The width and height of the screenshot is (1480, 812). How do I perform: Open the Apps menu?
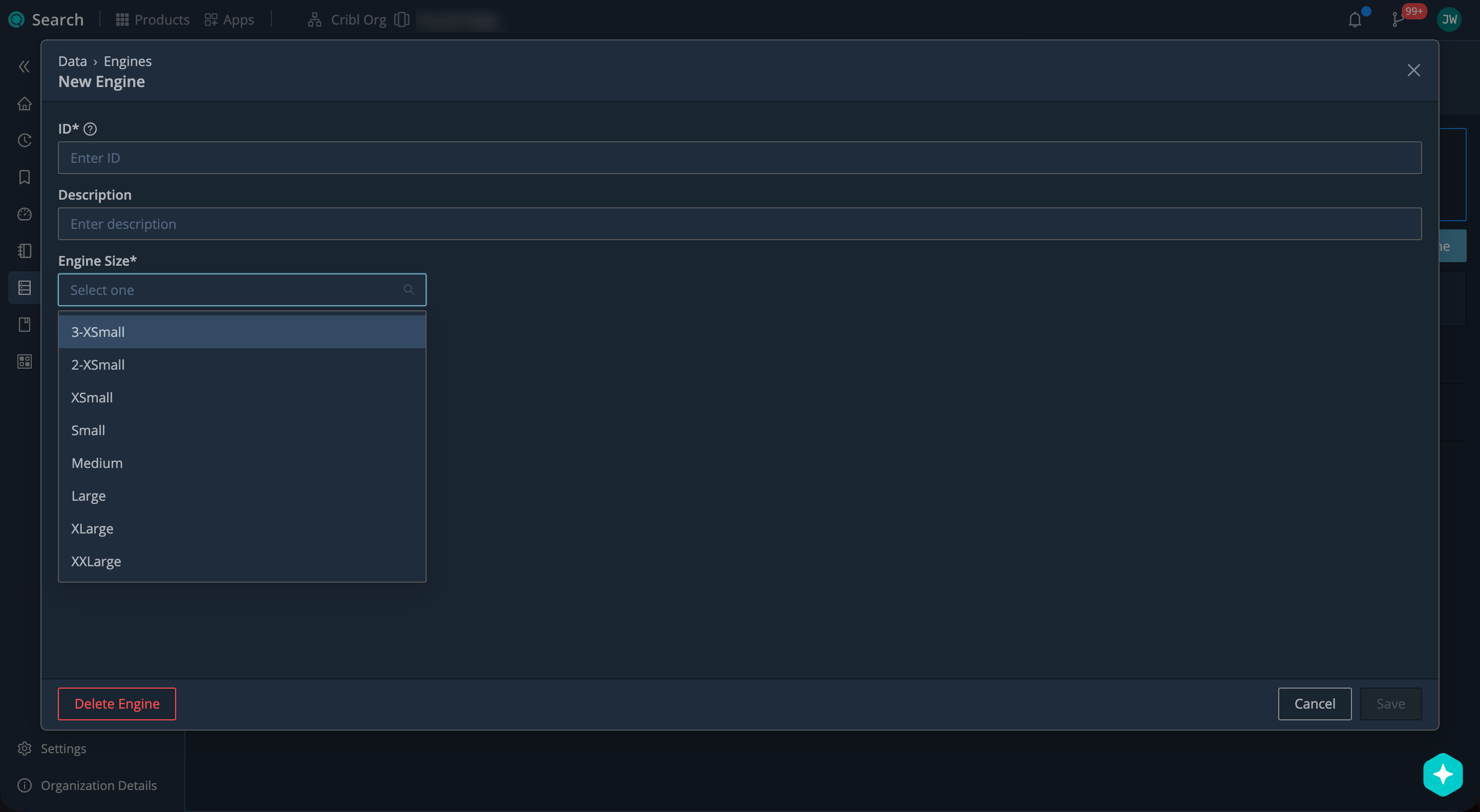[x=229, y=19]
